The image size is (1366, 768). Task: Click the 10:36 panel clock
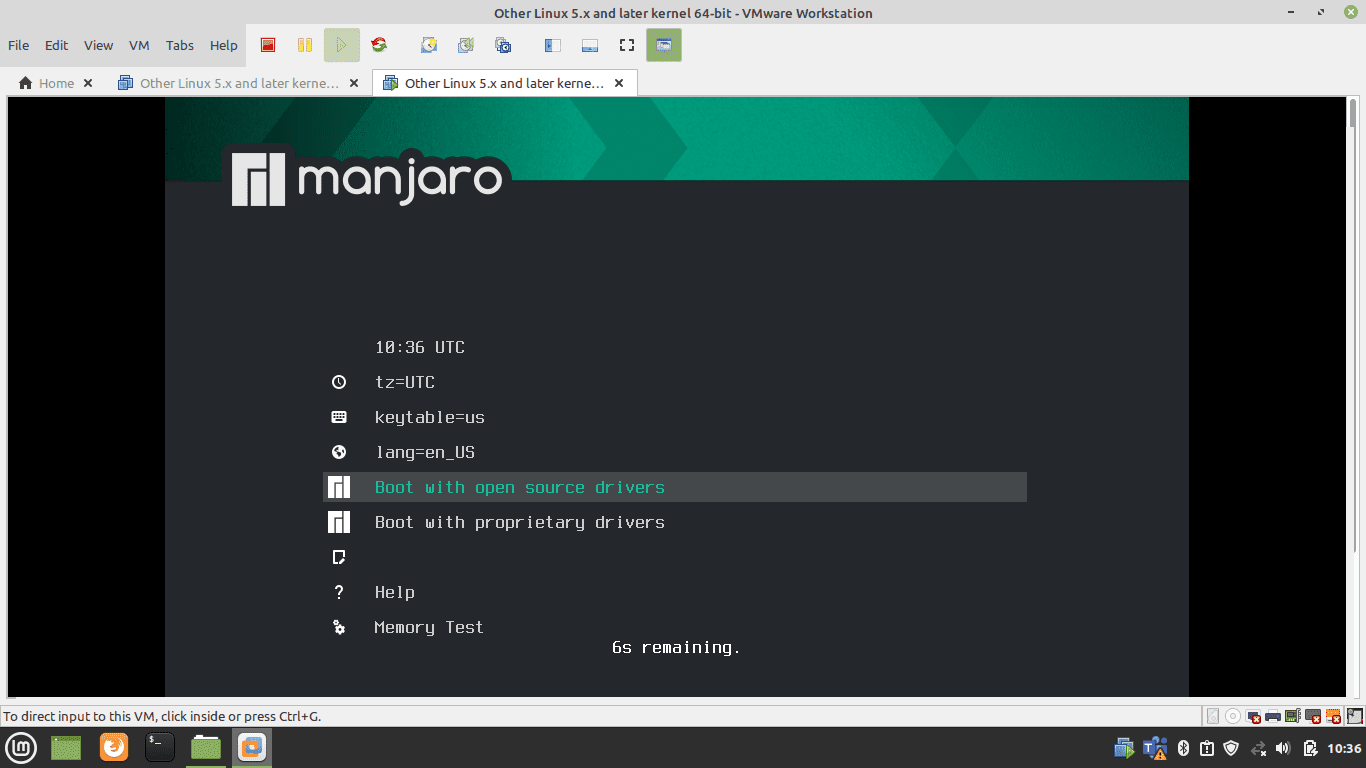tap(1344, 748)
